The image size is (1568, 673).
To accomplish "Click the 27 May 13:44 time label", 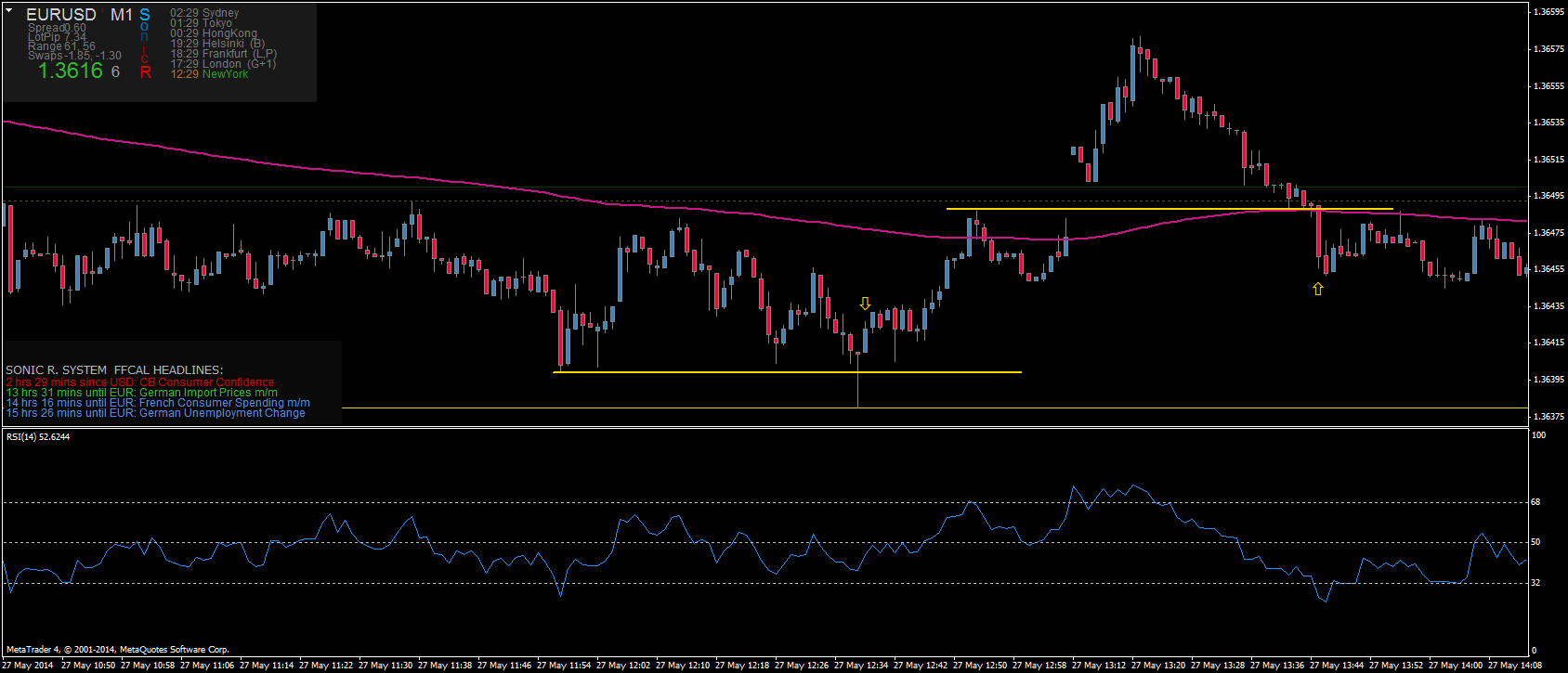I will [1337, 666].
